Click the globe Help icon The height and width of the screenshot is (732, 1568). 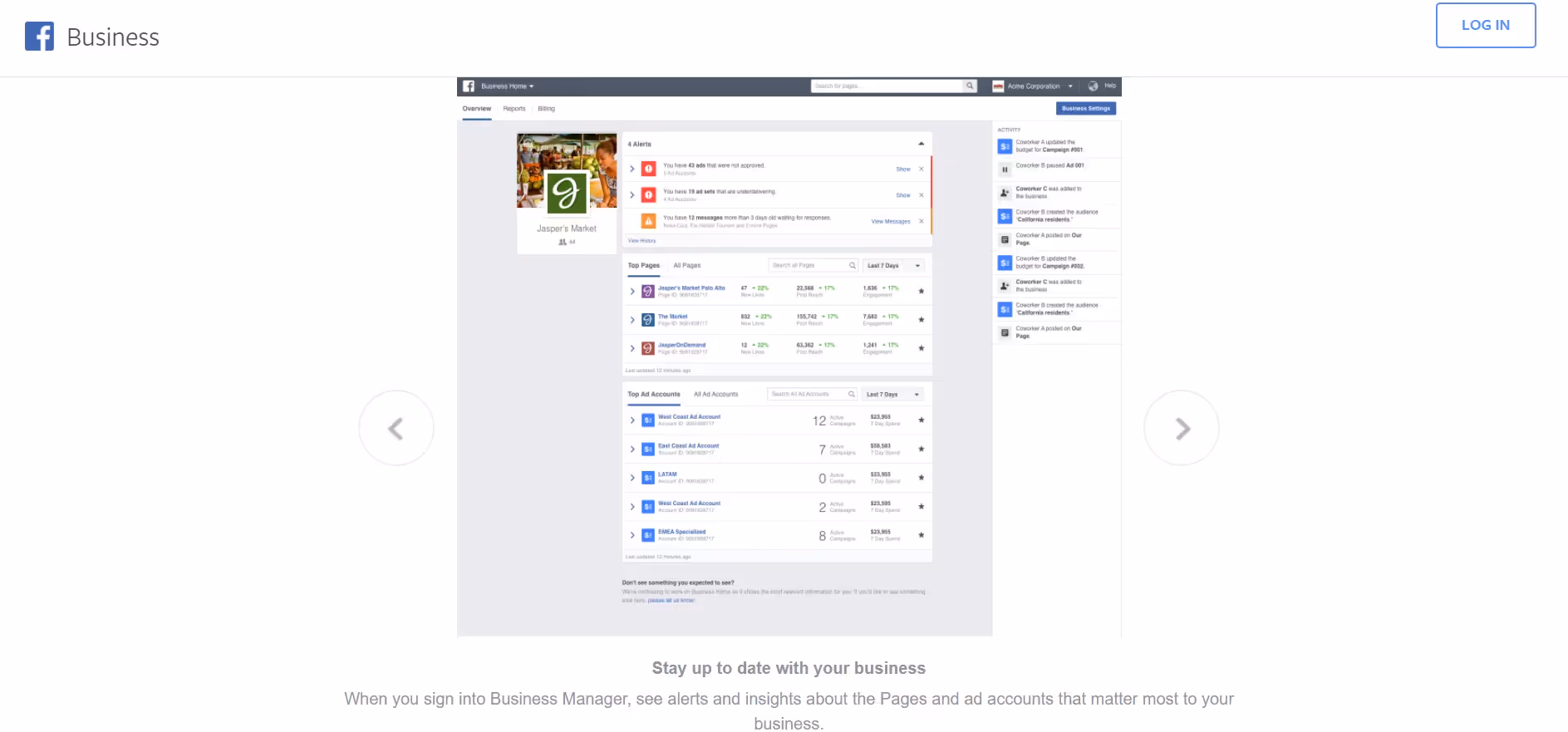1093,86
